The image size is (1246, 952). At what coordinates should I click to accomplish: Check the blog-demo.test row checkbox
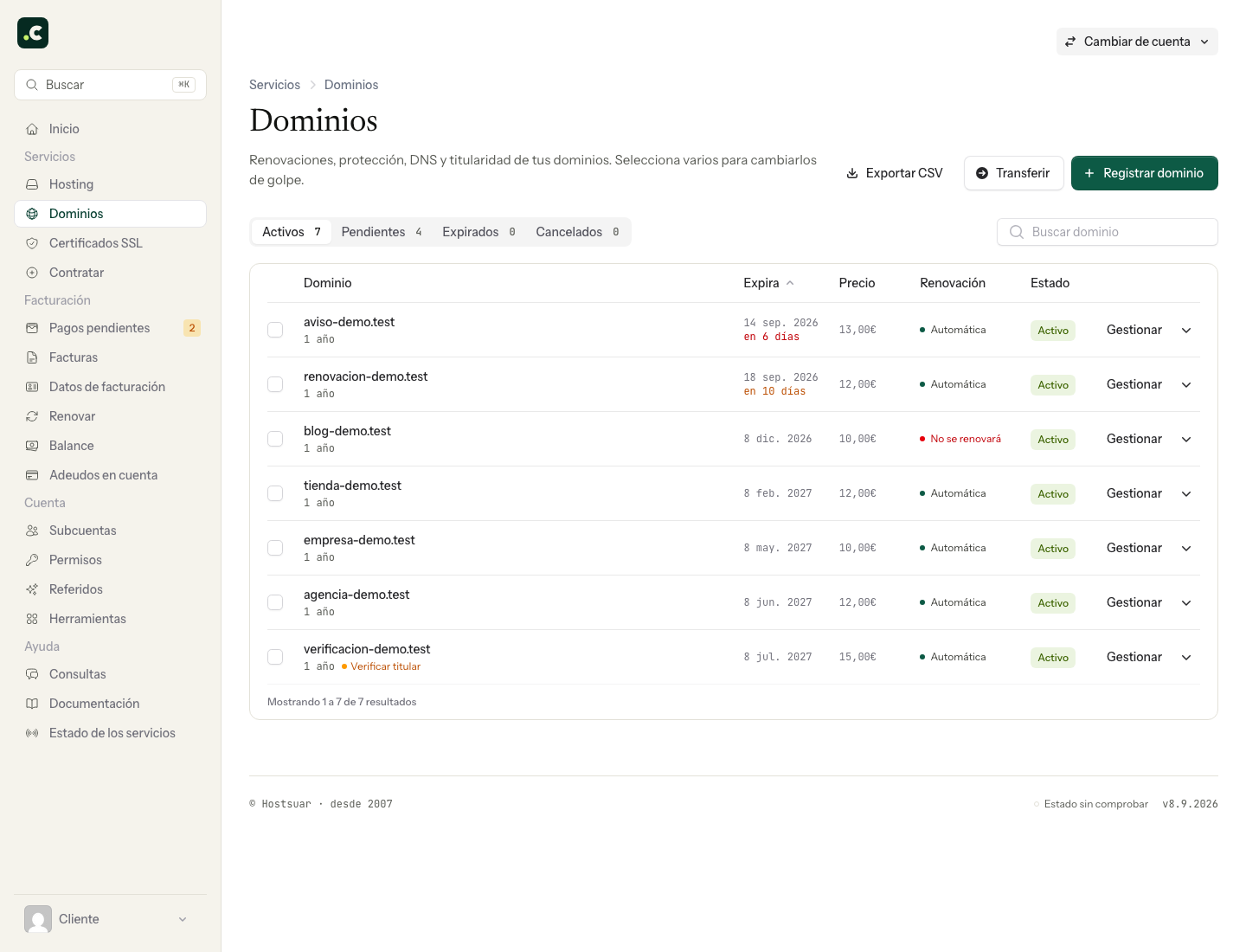point(275,439)
